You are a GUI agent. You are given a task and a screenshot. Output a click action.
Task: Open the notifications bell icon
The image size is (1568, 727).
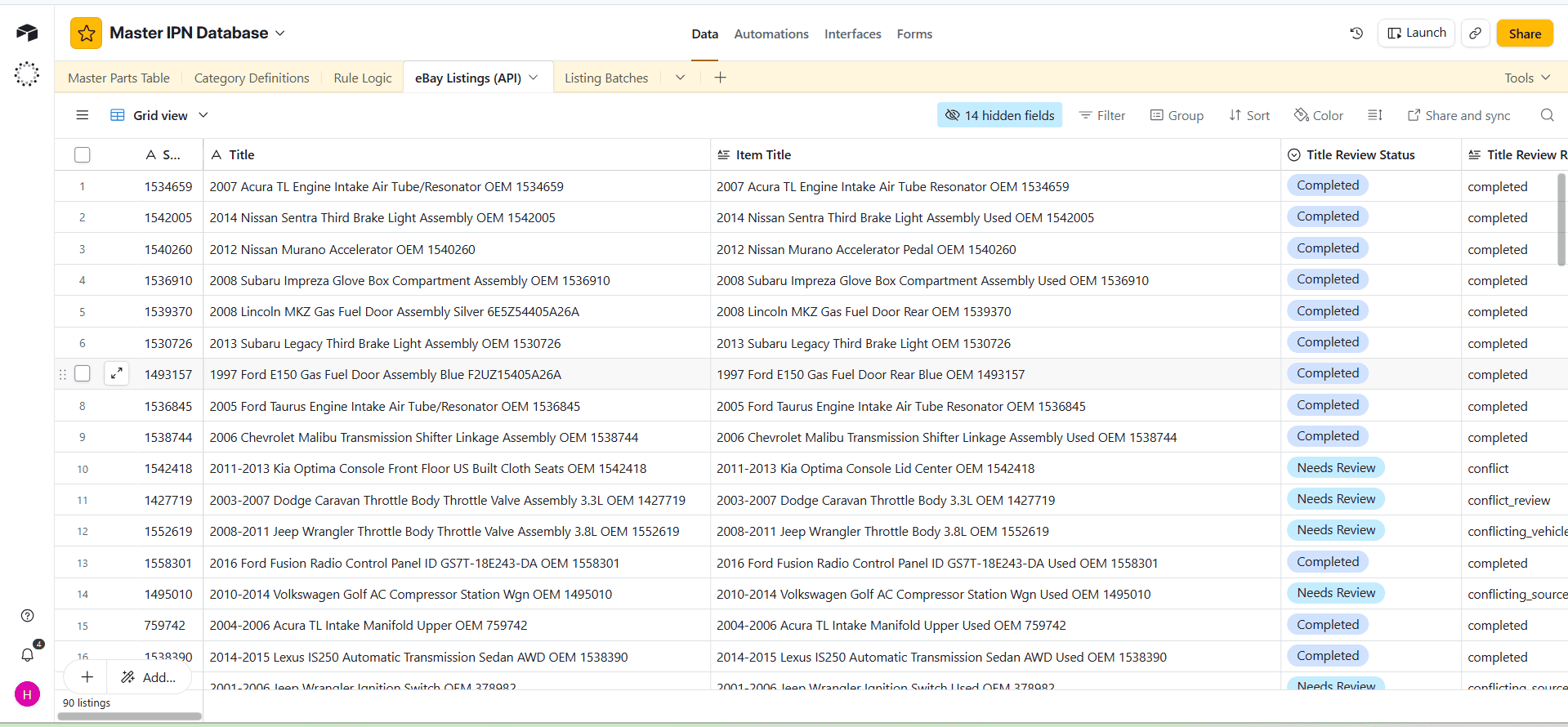(x=27, y=654)
